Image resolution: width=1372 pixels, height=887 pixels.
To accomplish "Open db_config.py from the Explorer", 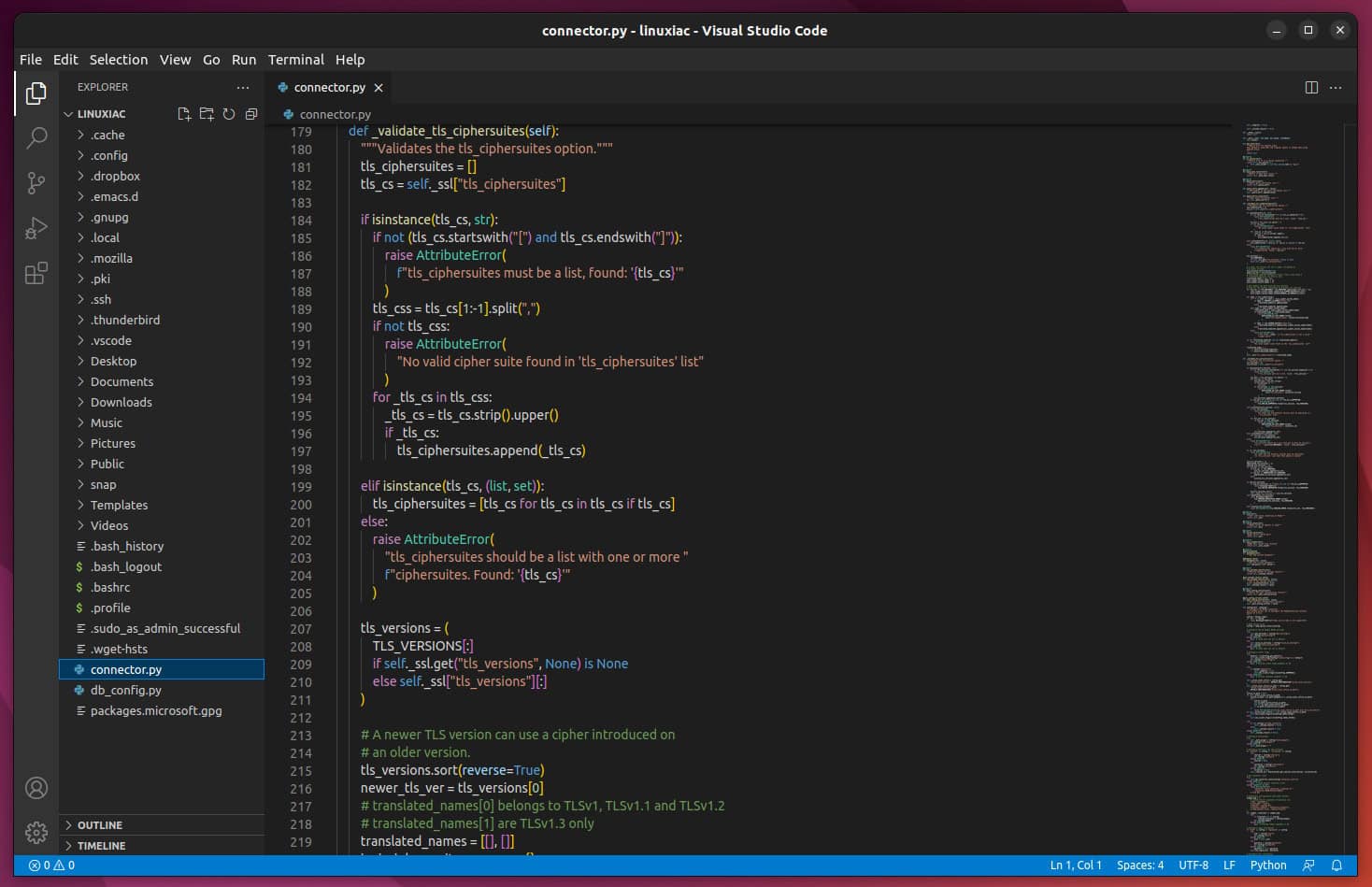I will tap(128, 690).
